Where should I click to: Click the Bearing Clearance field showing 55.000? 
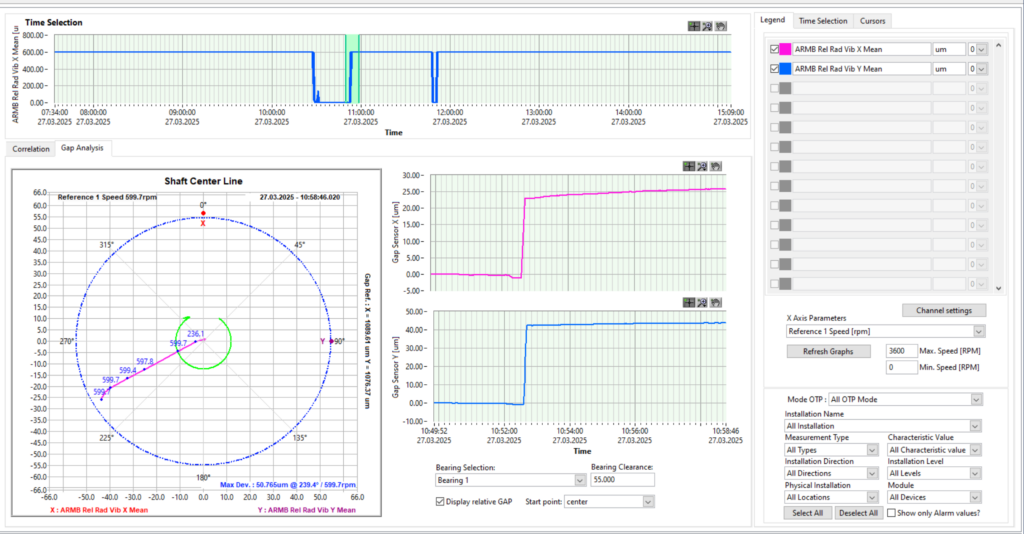point(622,480)
